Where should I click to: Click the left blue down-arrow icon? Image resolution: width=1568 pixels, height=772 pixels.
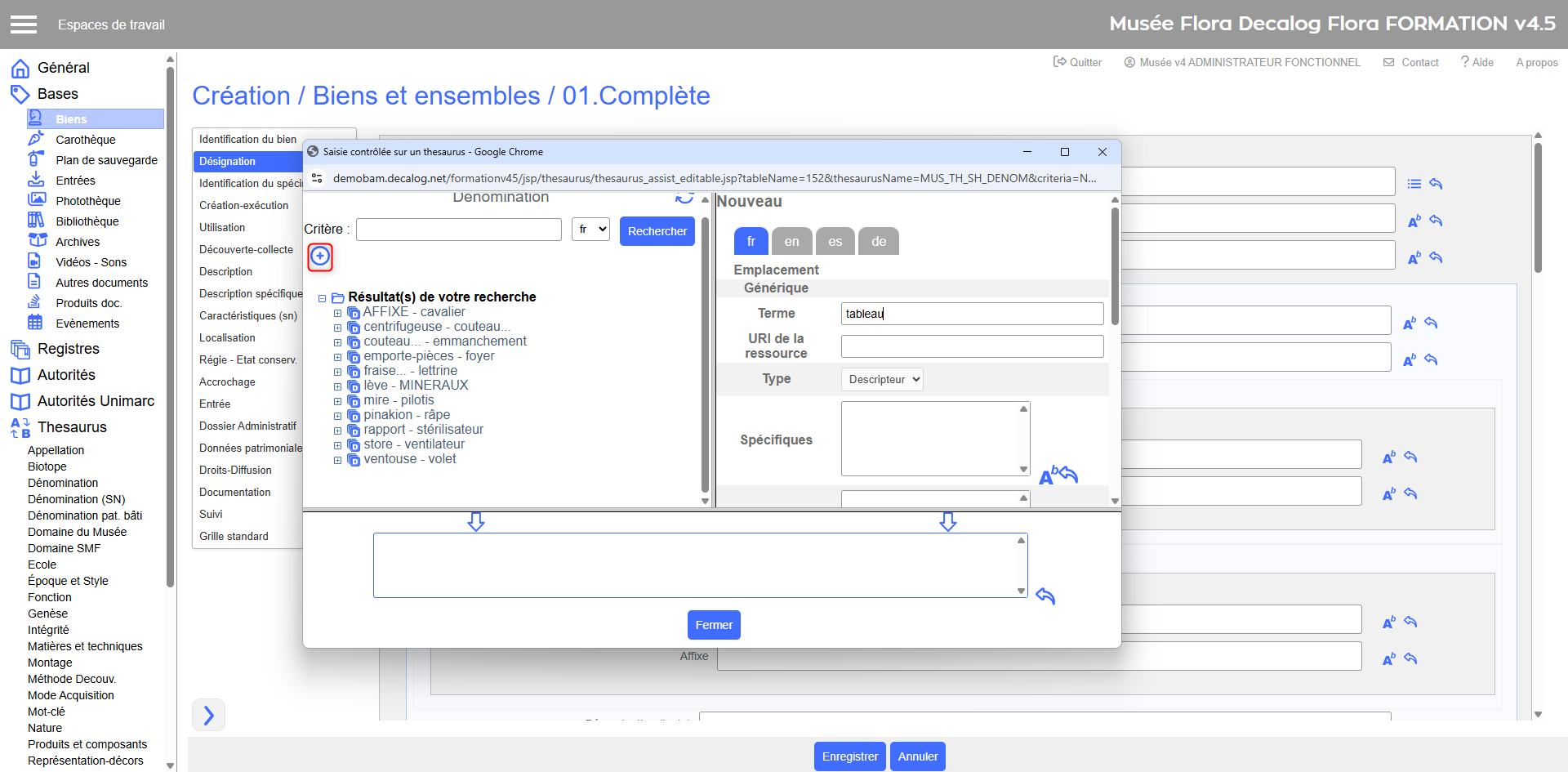[476, 522]
